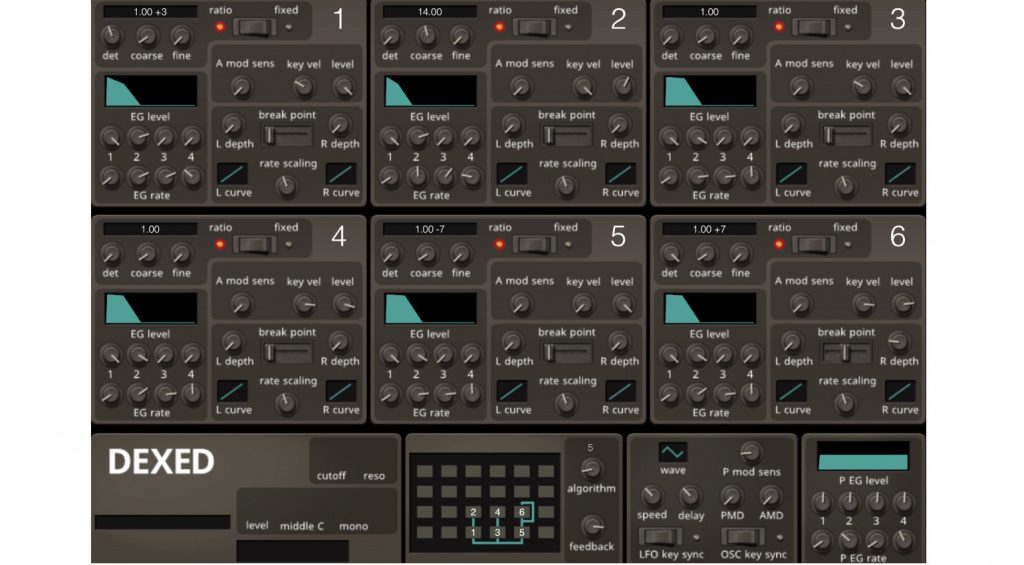The height and width of the screenshot is (565, 1024).
Task: Adjust the LFO speed knob
Action: (651, 496)
